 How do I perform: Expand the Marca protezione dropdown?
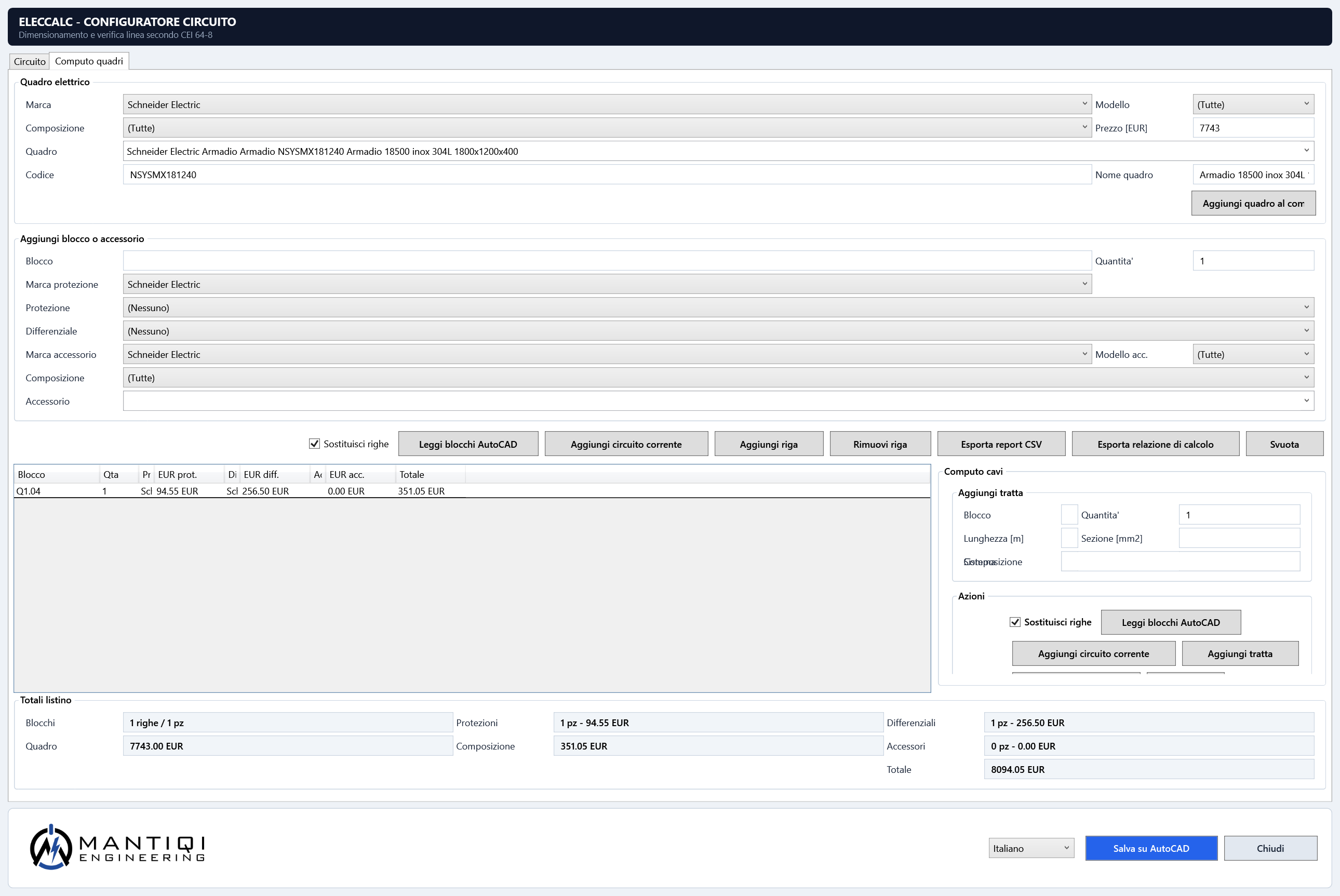[607, 285]
